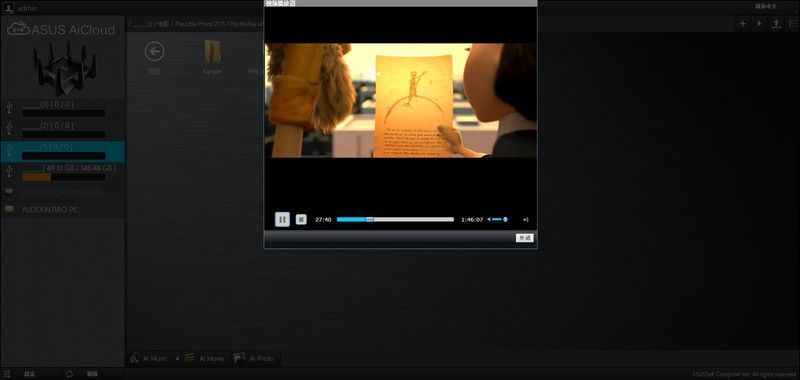Stop the video with the square button
Viewport: 800px width, 380px height.
(x=302, y=219)
